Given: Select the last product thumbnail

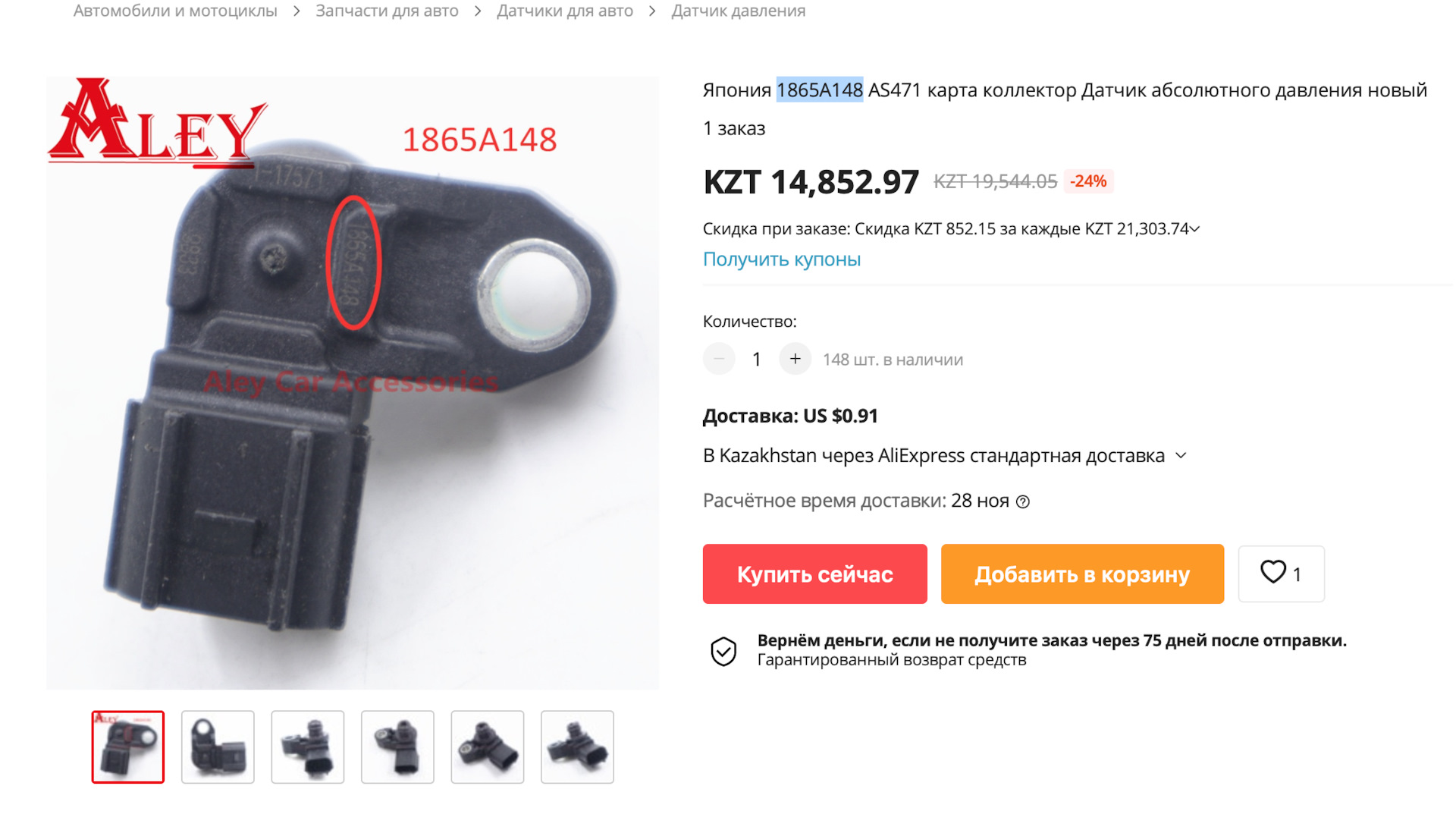Looking at the screenshot, I should pos(577,747).
